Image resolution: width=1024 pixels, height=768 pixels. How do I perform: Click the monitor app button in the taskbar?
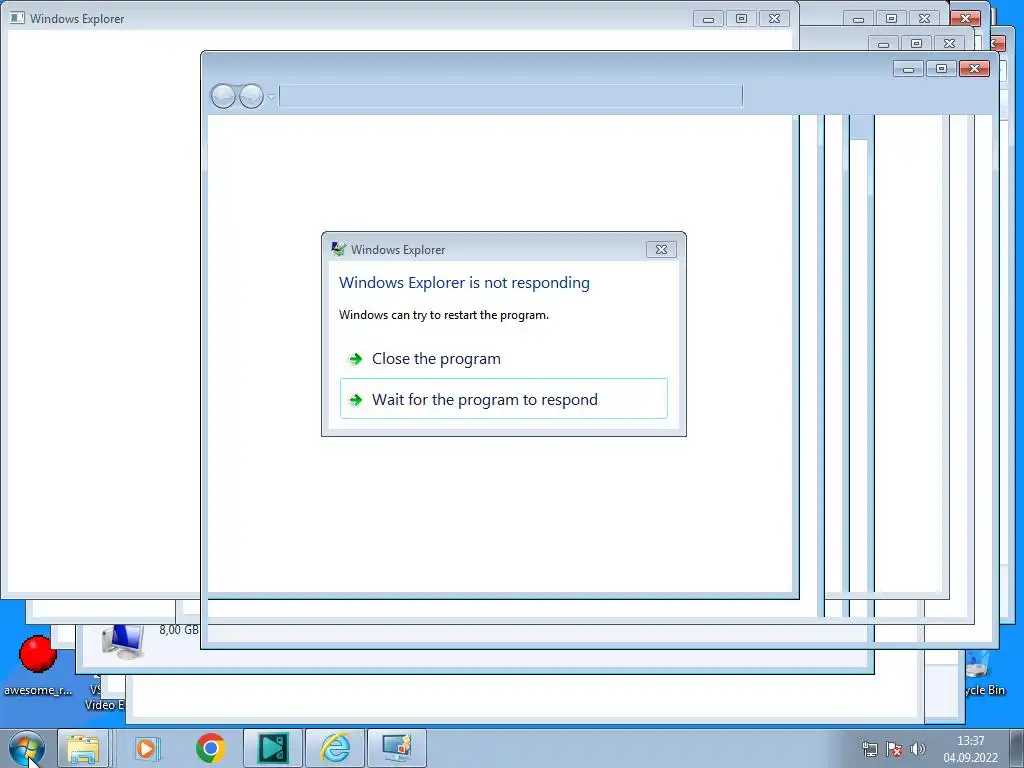pos(397,748)
